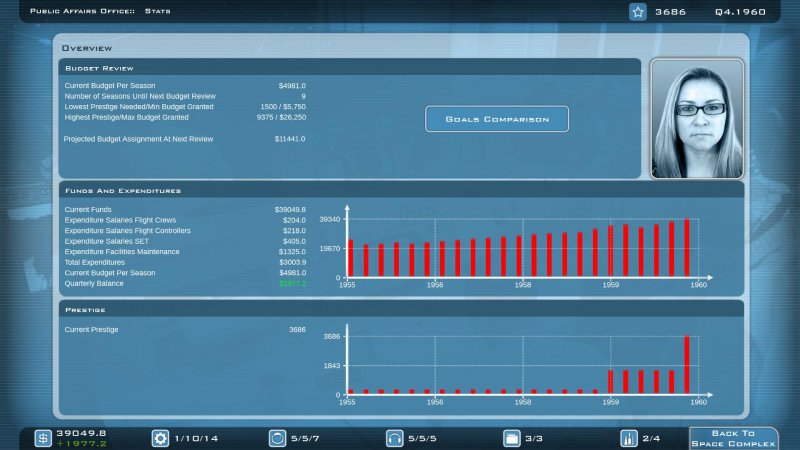Click the tallest bar in prestige chart
The width and height of the screenshot is (800, 450).
[x=687, y=364]
